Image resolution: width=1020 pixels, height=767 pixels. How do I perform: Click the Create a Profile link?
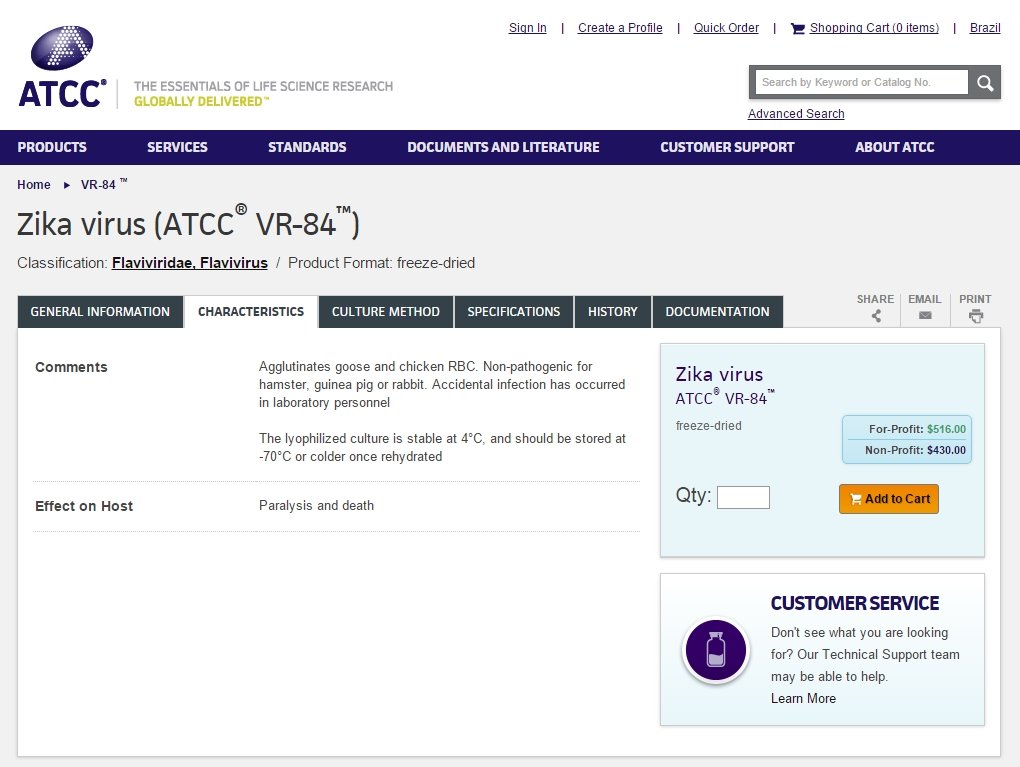click(620, 28)
